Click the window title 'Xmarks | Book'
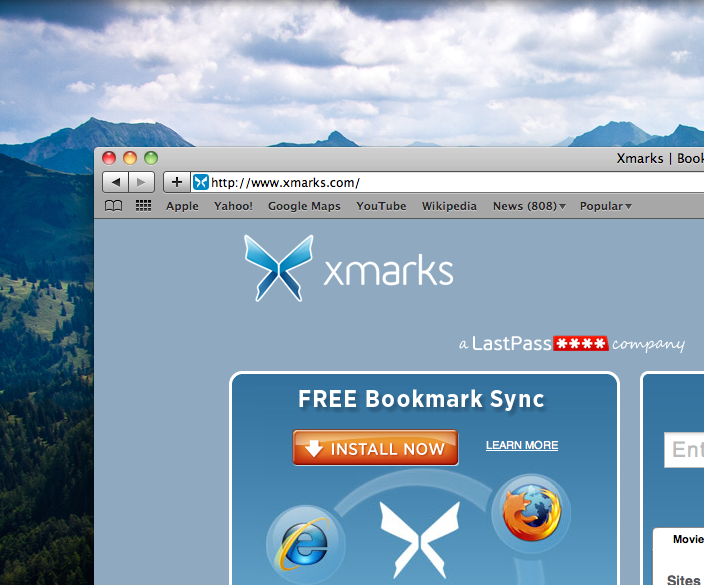This screenshot has width=704, height=585. click(x=660, y=158)
